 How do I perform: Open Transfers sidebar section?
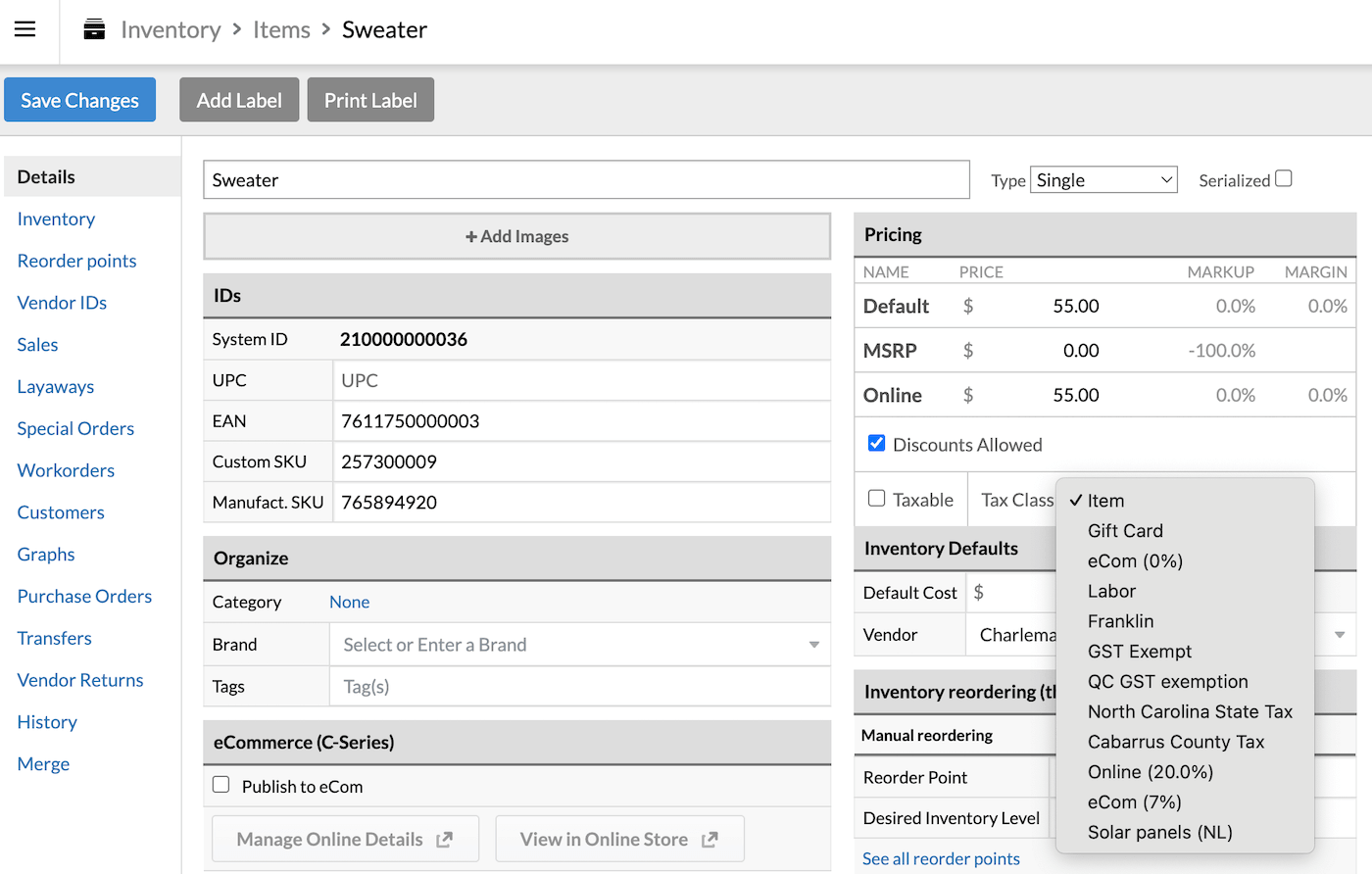tap(54, 639)
